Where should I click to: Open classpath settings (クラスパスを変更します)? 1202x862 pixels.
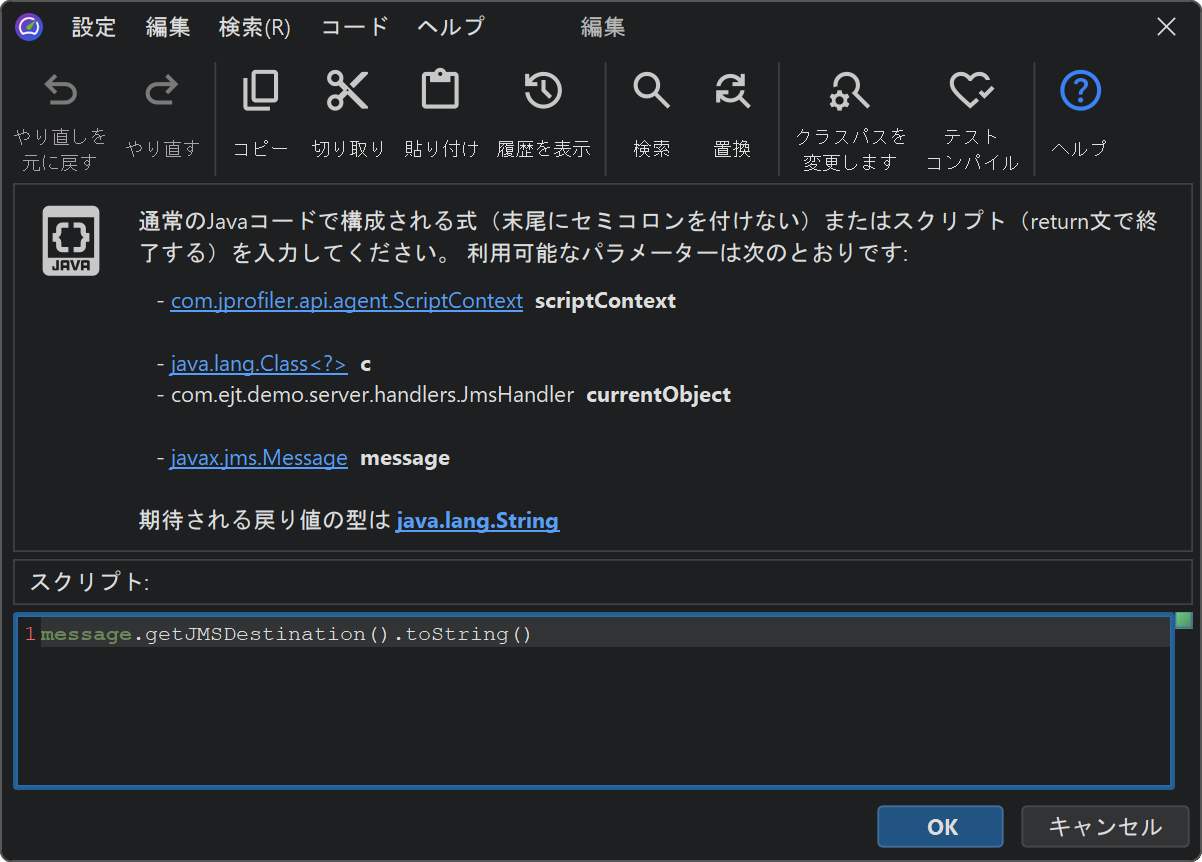click(x=850, y=93)
